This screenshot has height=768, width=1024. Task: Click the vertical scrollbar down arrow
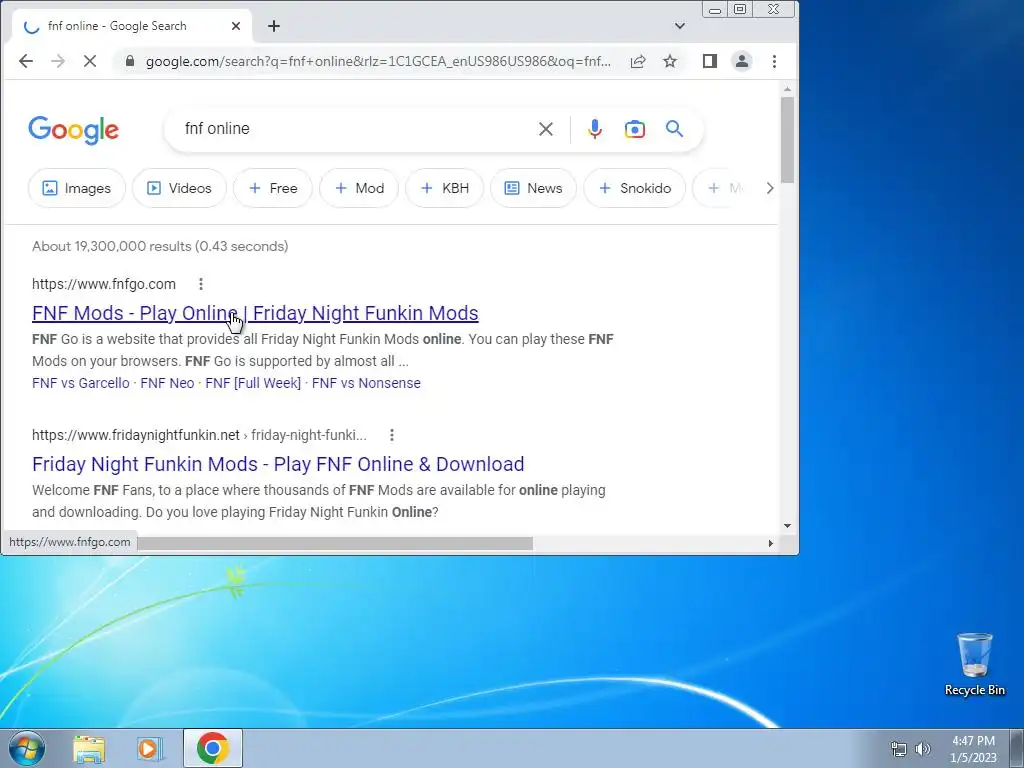pos(787,526)
